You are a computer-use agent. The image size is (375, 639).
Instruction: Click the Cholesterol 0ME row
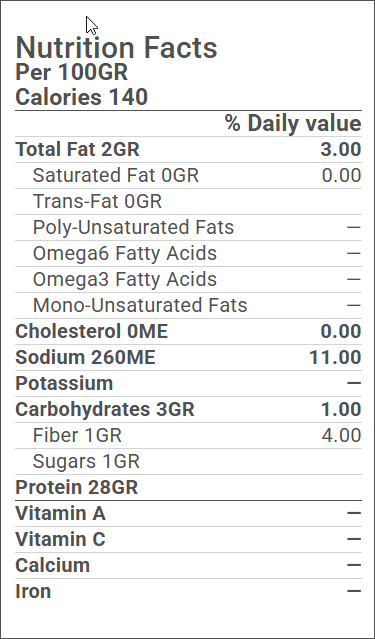click(188, 332)
